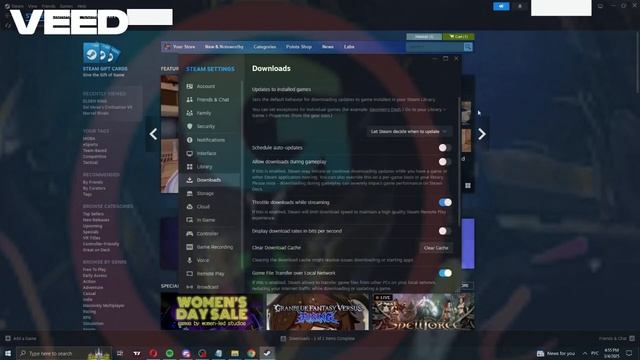
Task: Click the settings panel vertical scrollbar
Action: tap(460, 162)
